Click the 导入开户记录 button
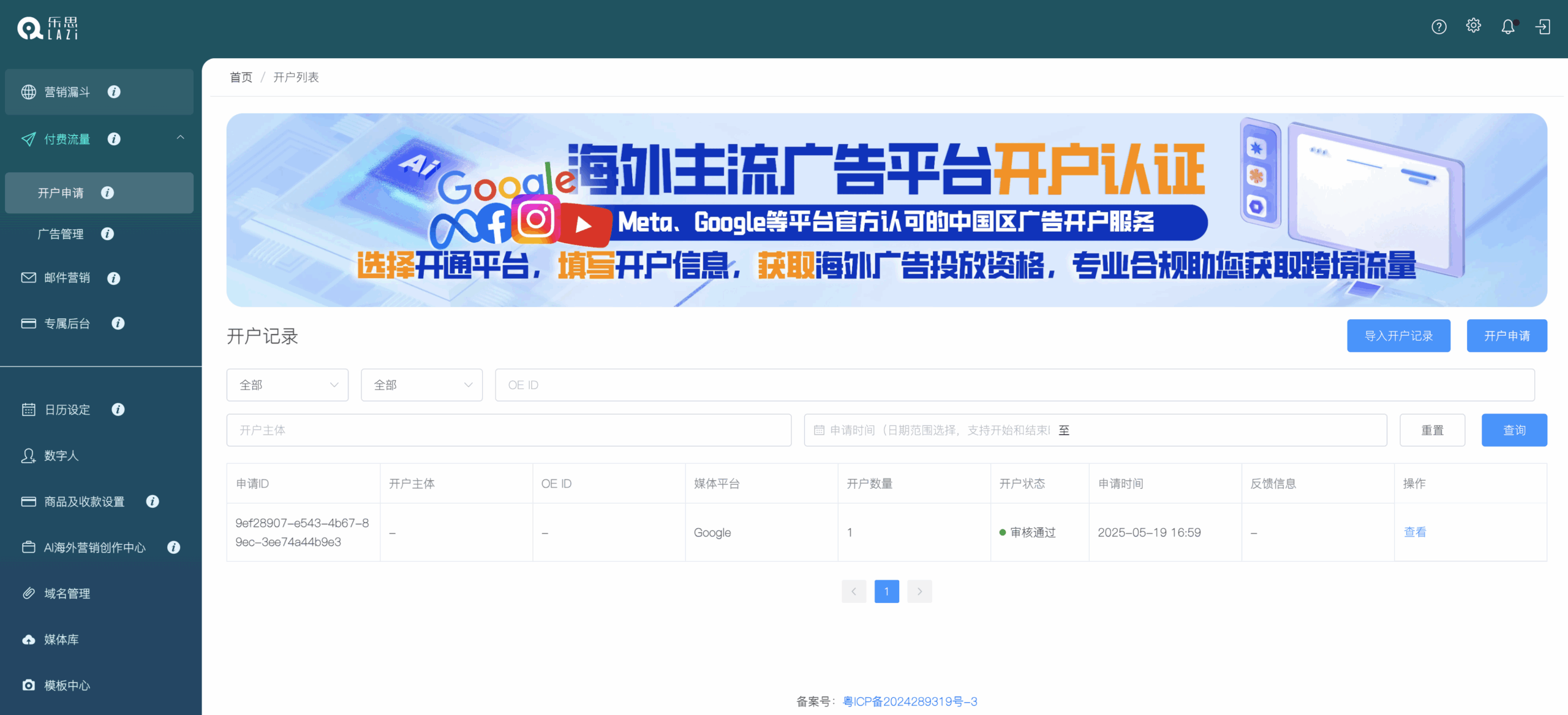The width and height of the screenshot is (1568, 715). click(1398, 336)
